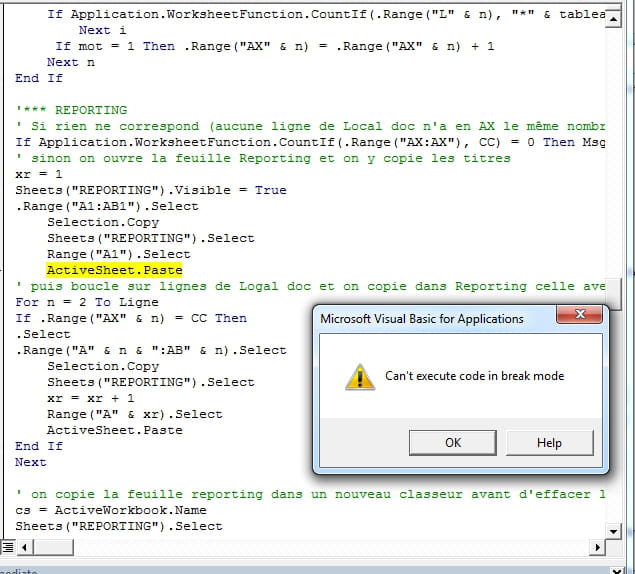The width and height of the screenshot is (635, 574).
Task: Click the final 'Next' line before blank row
Action: [x=31, y=462]
